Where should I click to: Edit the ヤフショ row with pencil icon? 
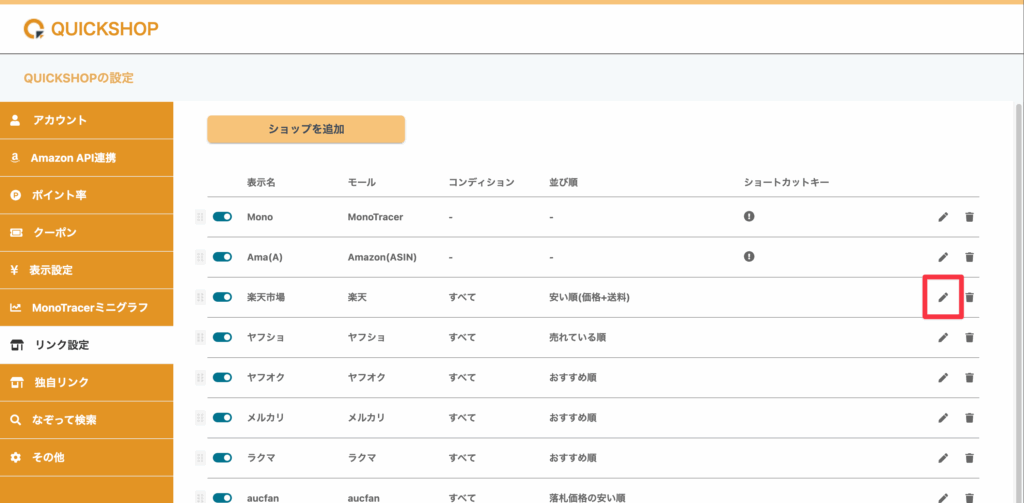(943, 337)
